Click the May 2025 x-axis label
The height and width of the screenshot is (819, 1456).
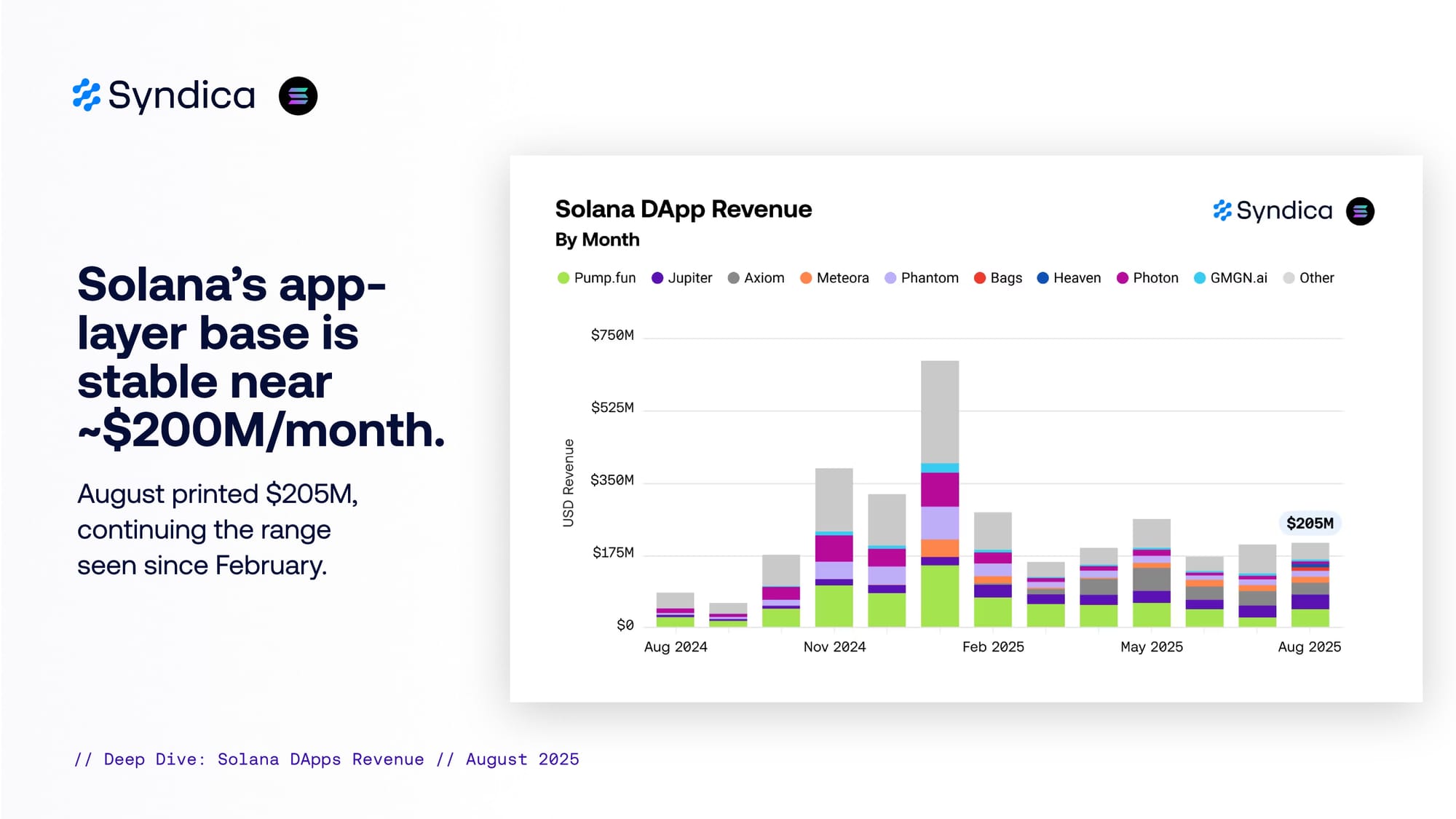click(x=1152, y=647)
